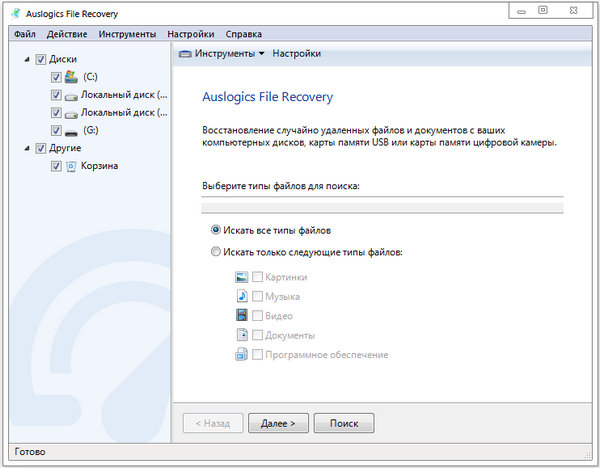The image size is (600, 468).
Task: Uncheck the Диски checkbox
Action: tap(40, 59)
